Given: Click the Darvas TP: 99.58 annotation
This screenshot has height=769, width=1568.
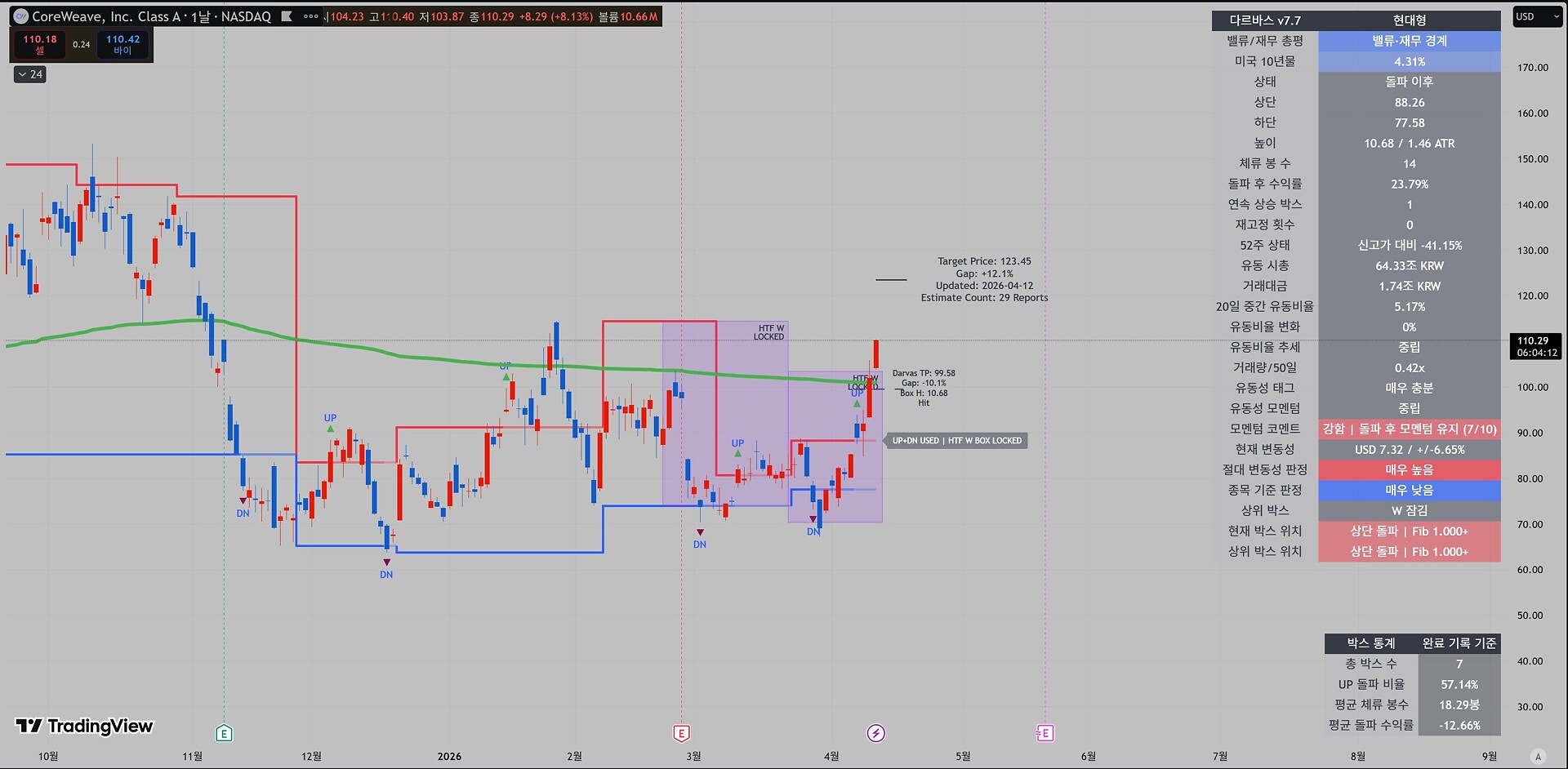Looking at the screenshot, I should click(924, 373).
